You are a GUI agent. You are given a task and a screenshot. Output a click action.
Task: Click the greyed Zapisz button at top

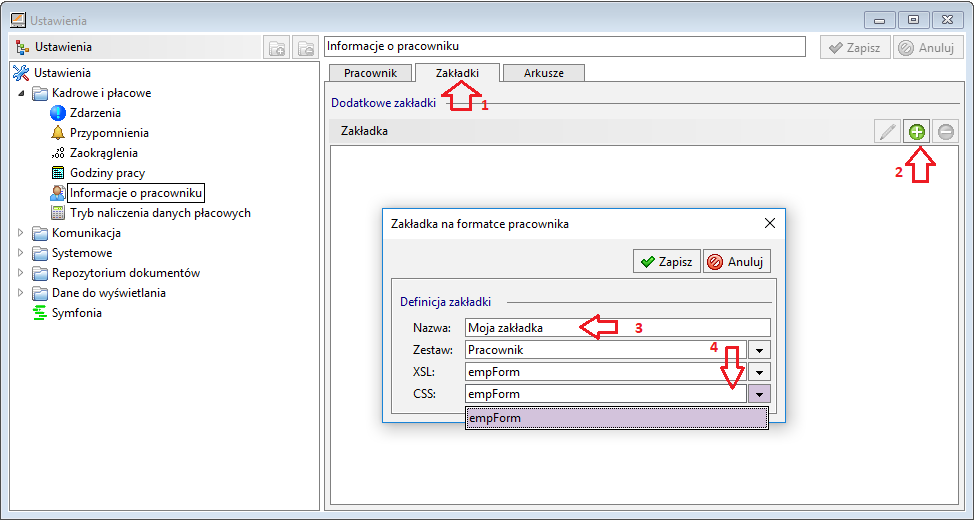pyautogui.click(x=855, y=47)
